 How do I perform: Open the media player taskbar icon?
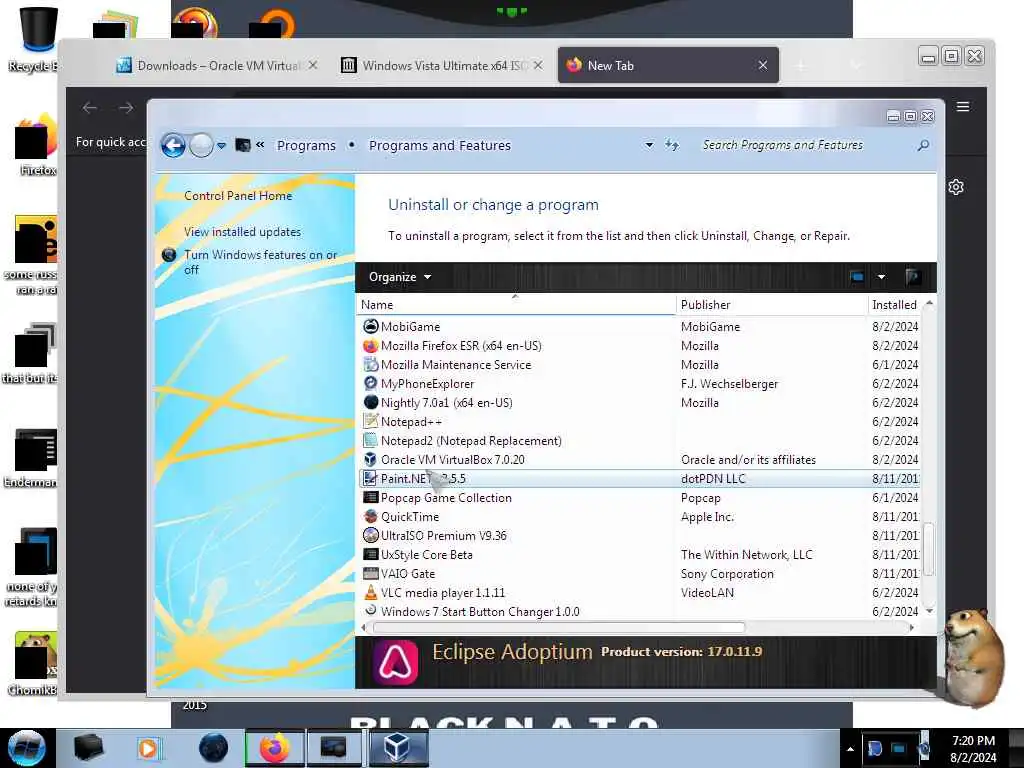click(148, 748)
